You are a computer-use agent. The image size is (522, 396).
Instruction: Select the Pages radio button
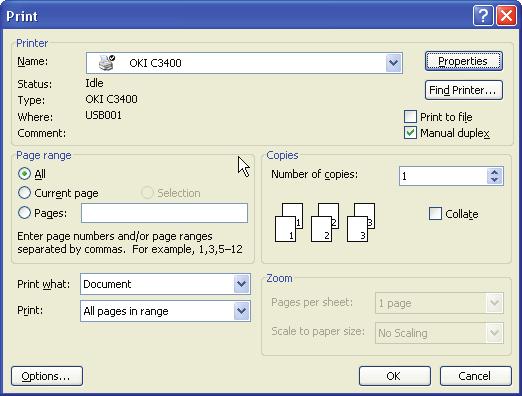pyautogui.click(x=24, y=213)
